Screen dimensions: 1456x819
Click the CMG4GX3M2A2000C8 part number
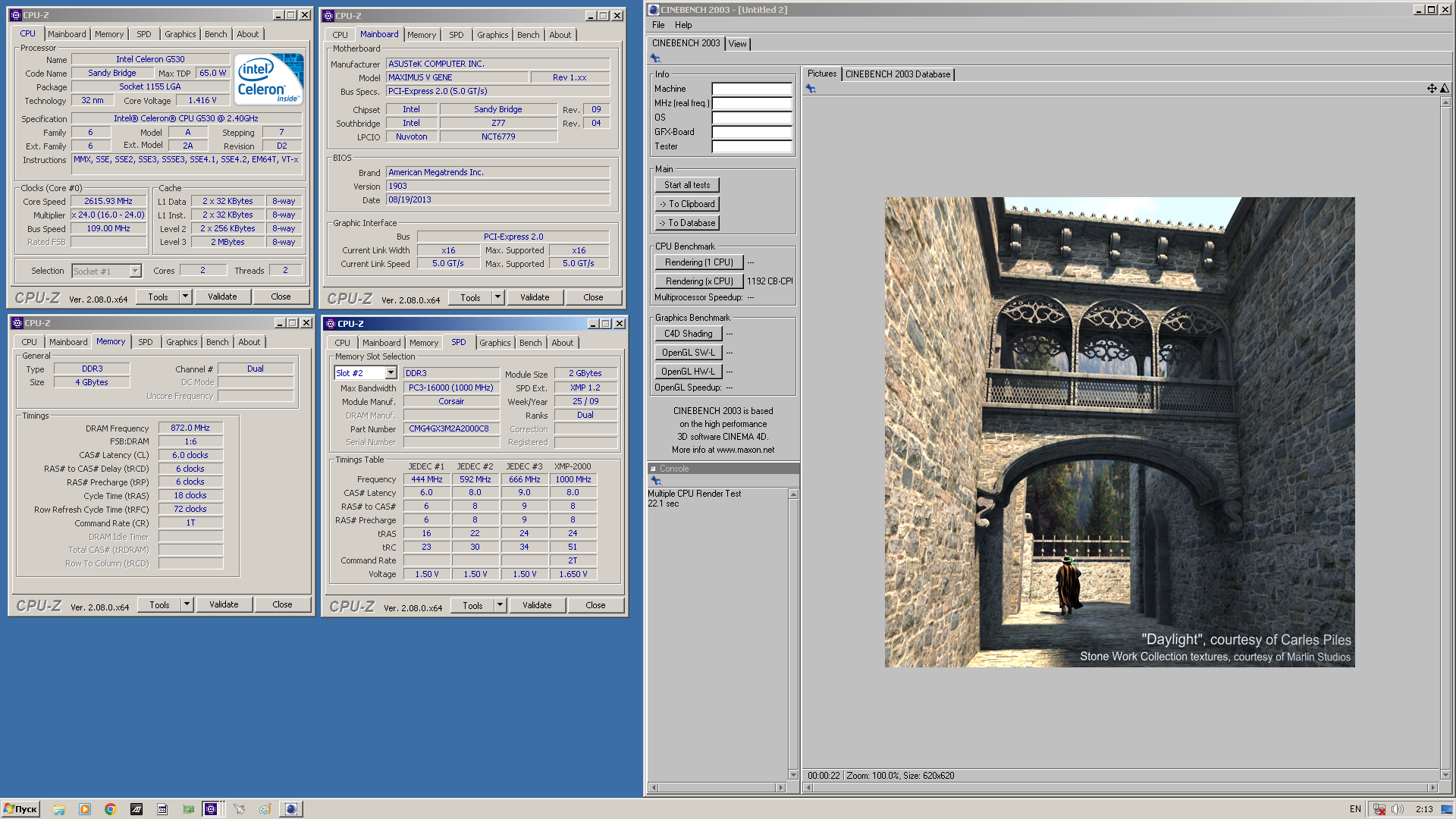[x=451, y=428]
